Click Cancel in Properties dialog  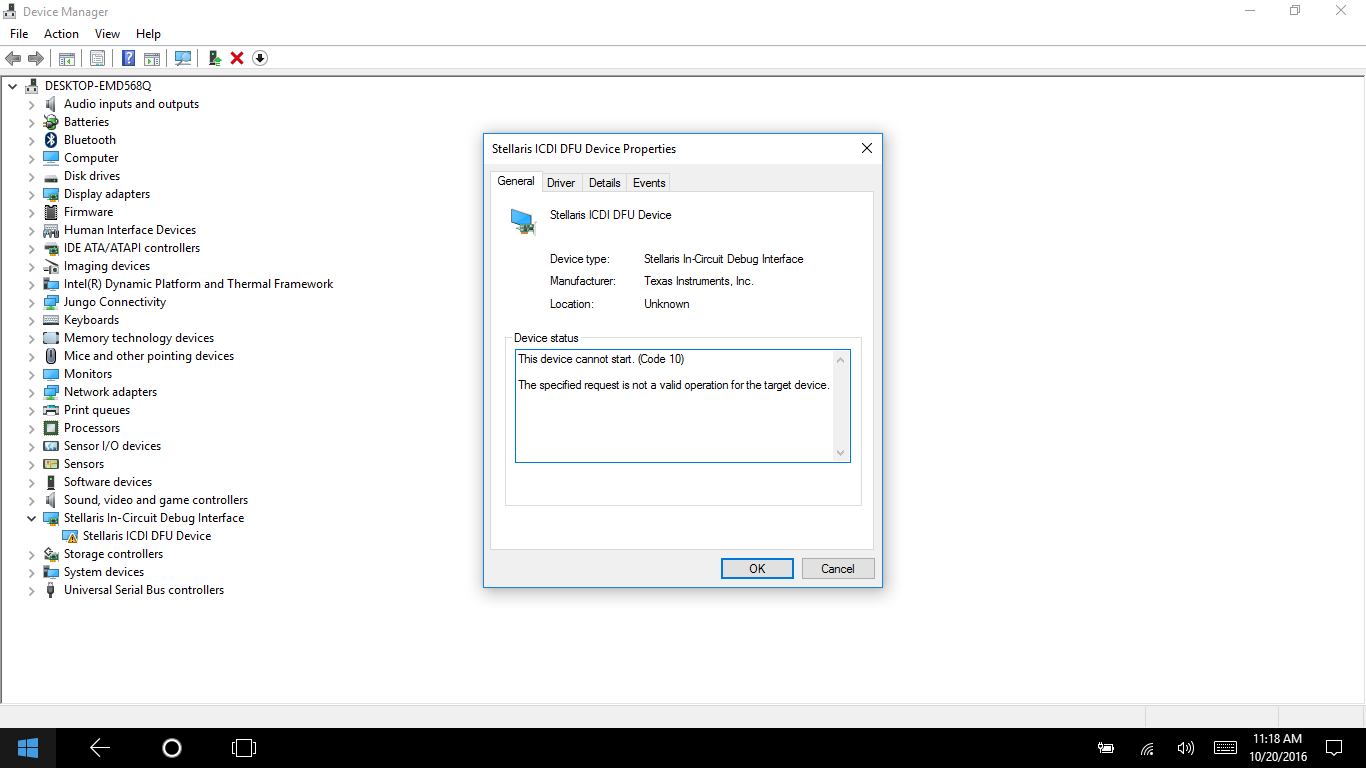point(838,568)
